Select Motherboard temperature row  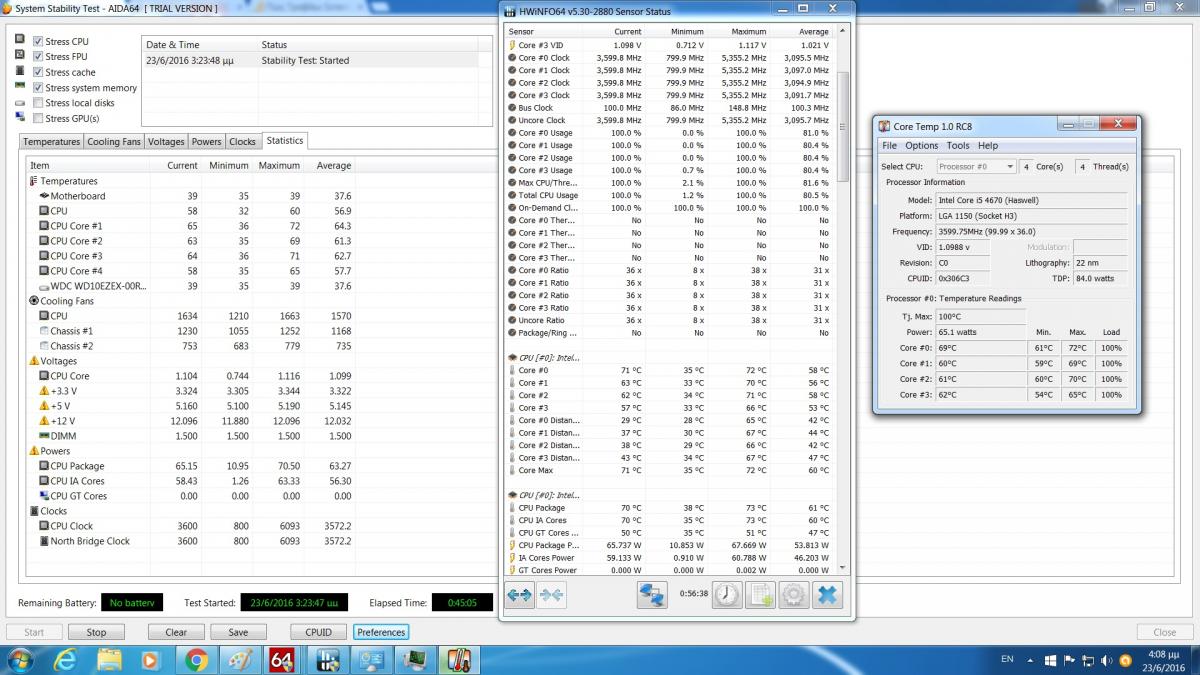[x=190, y=196]
